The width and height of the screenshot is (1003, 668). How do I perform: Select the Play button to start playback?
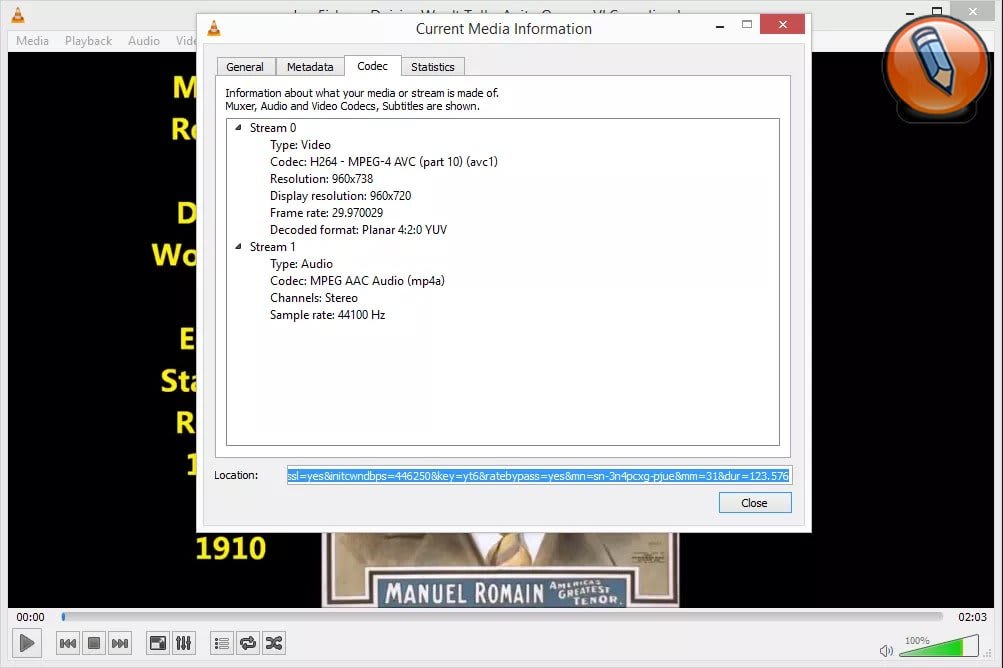(26, 643)
